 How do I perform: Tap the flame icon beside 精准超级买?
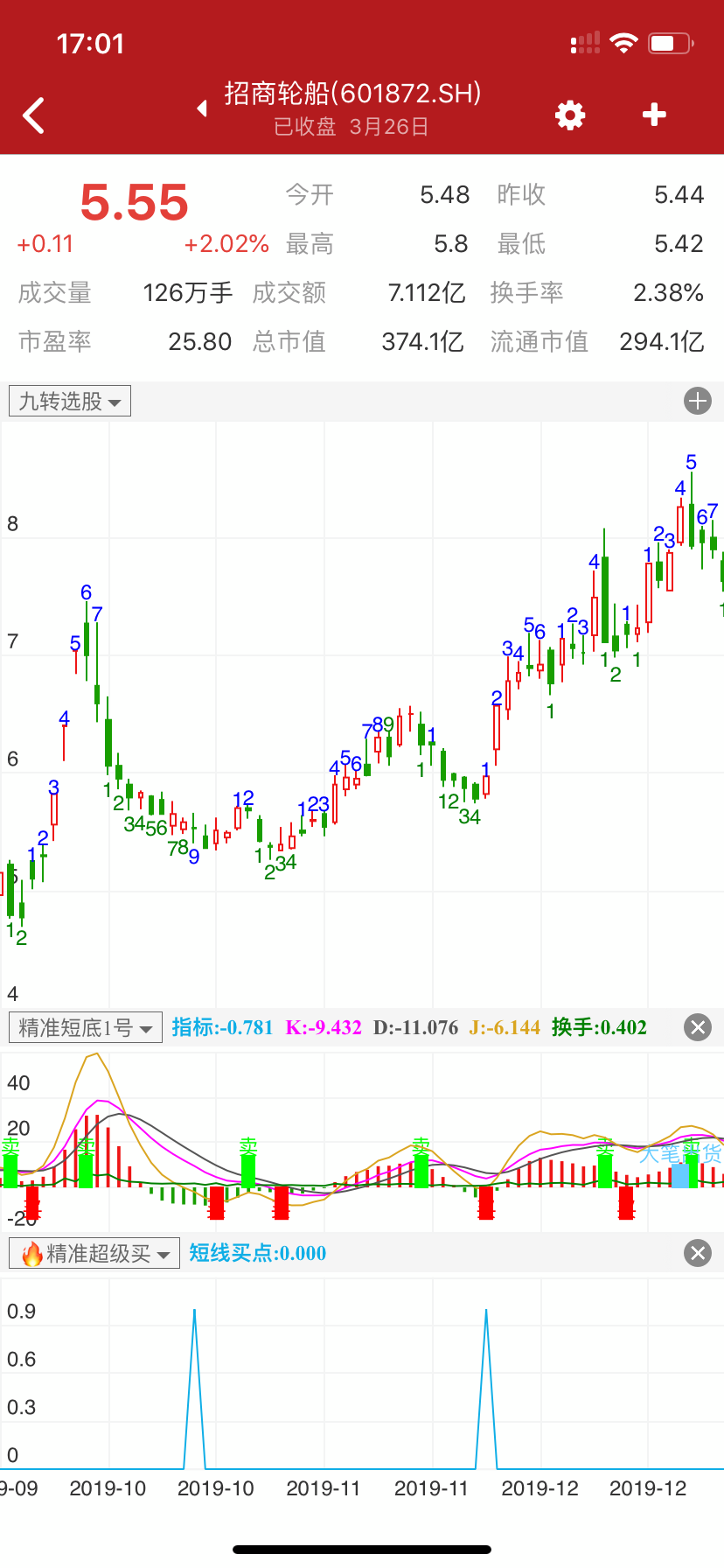click(31, 1254)
